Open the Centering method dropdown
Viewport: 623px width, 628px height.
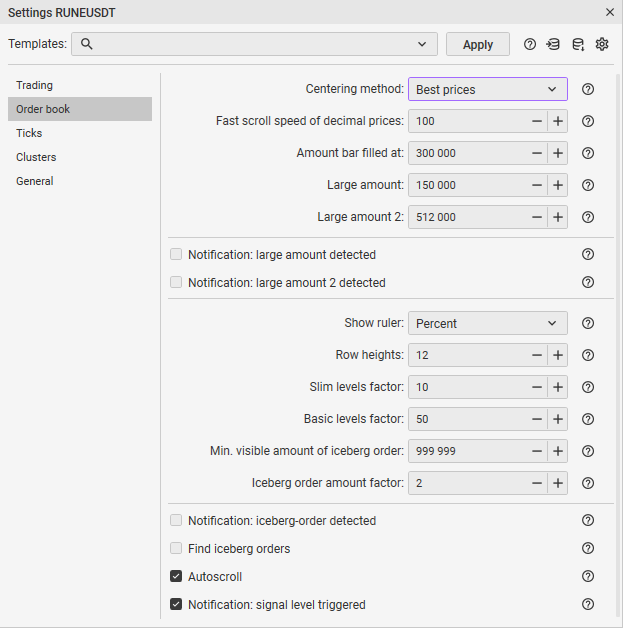(x=488, y=89)
